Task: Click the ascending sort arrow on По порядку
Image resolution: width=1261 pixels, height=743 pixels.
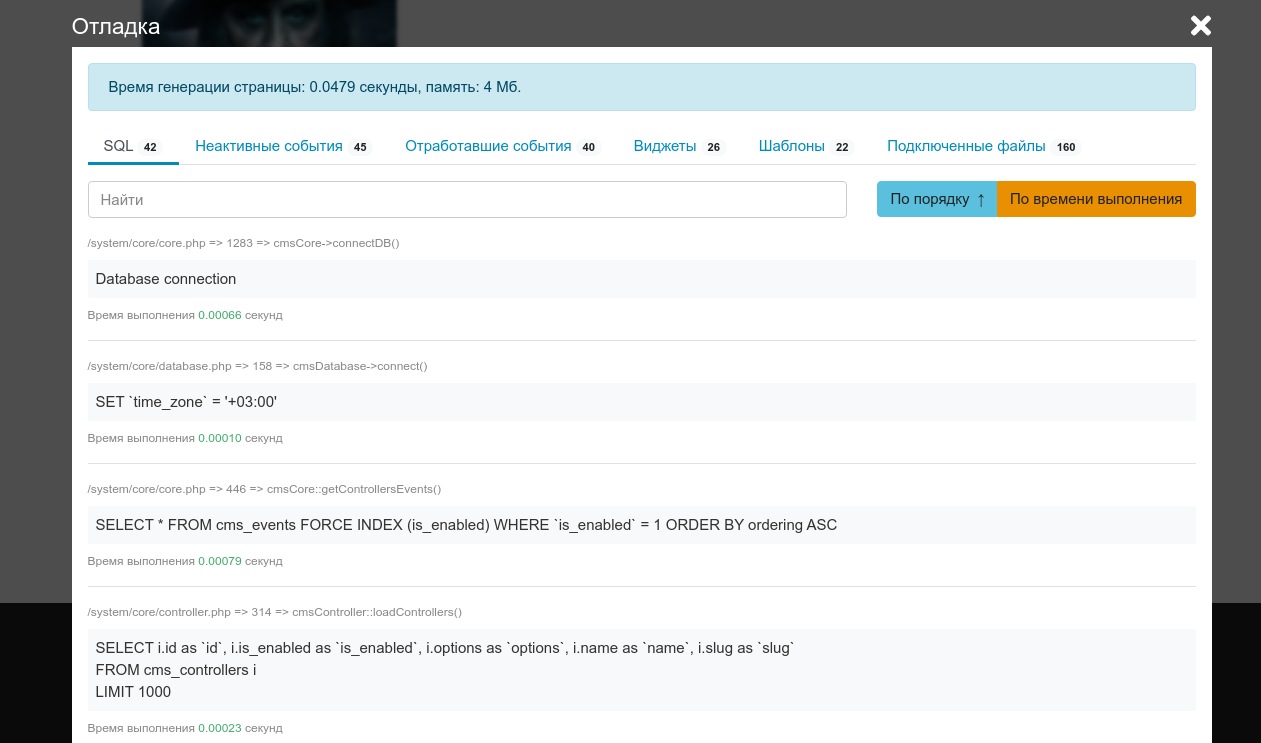Action: (x=980, y=199)
